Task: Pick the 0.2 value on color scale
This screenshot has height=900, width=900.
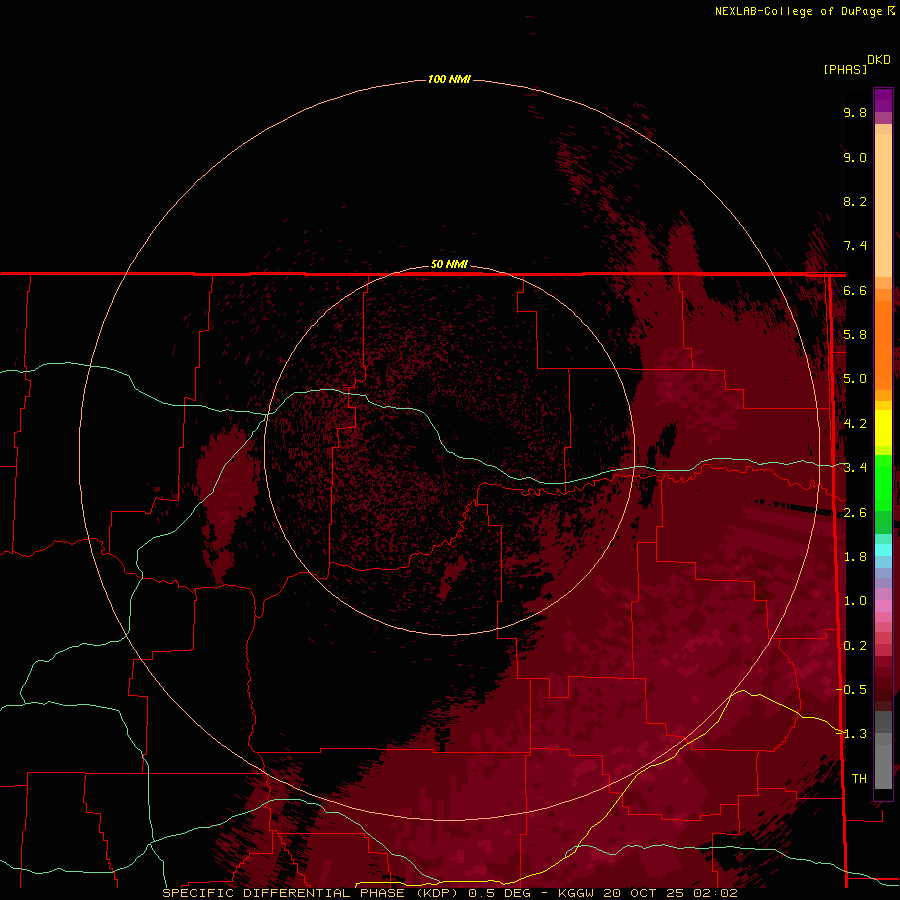Action: [855, 646]
